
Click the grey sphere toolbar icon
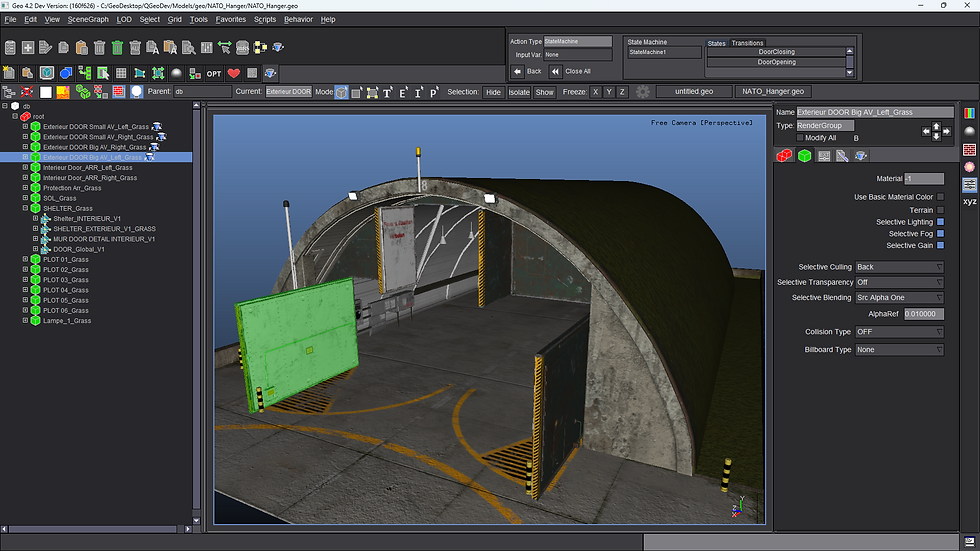tap(177, 73)
